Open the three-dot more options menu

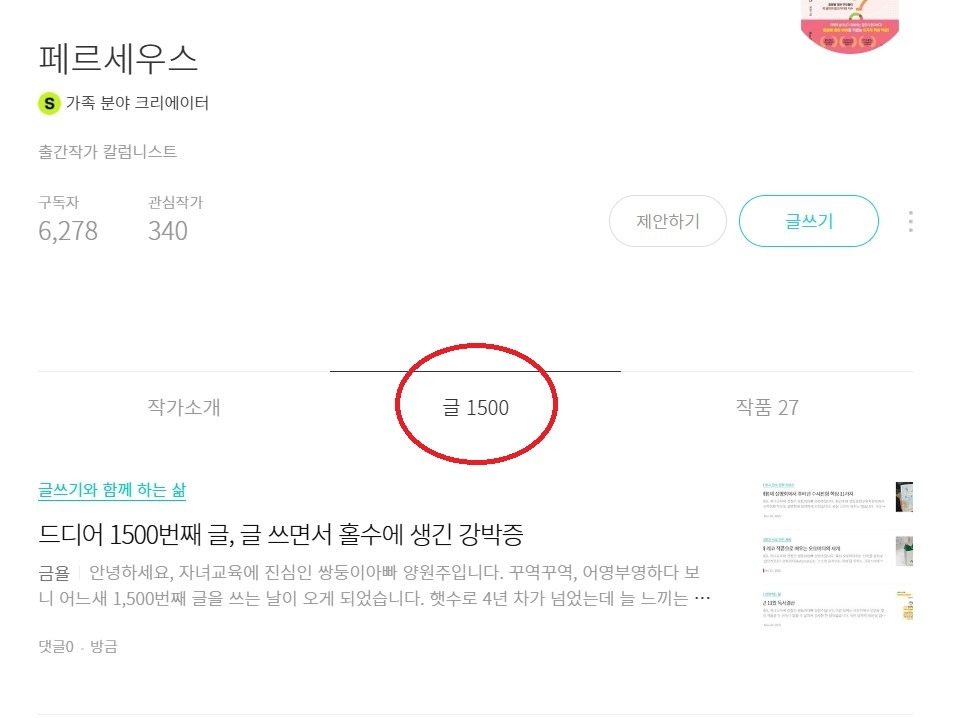click(x=910, y=221)
